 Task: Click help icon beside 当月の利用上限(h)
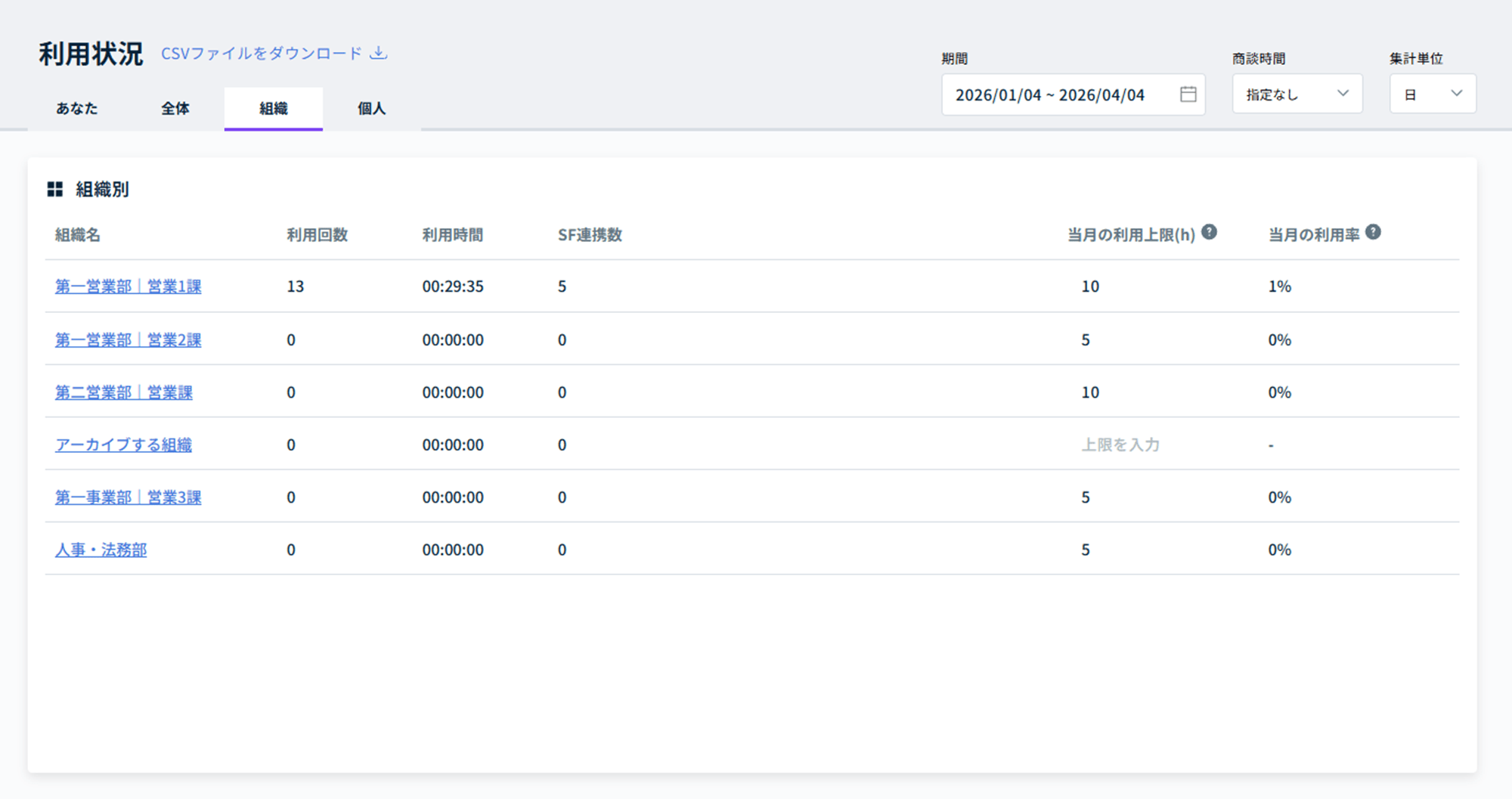1209,233
